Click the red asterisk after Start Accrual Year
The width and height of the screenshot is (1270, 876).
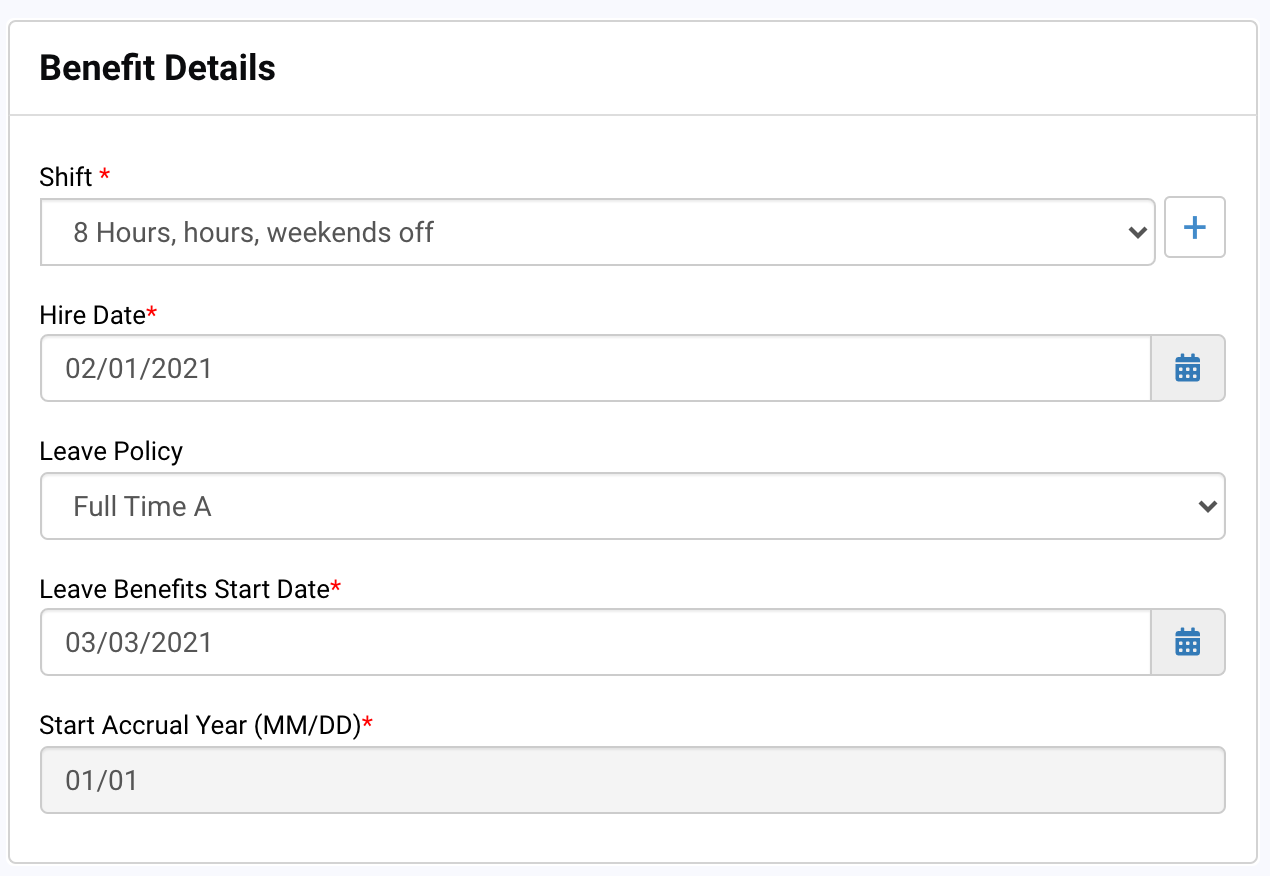pyautogui.click(x=367, y=723)
